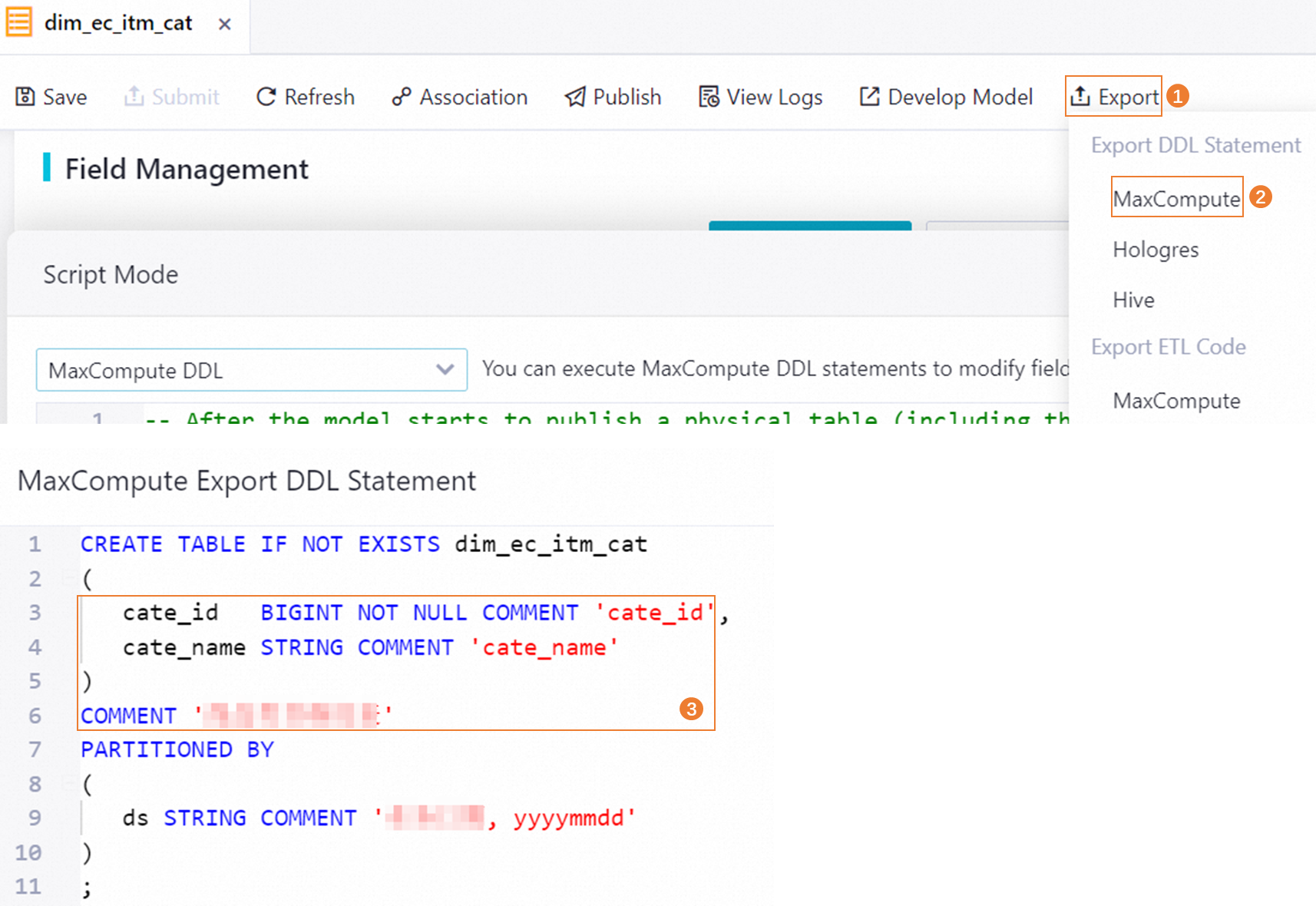Image resolution: width=1316 pixels, height=906 pixels.
Task: Click code line 1 CREATE TABLE statement
Action: [364, 544]
